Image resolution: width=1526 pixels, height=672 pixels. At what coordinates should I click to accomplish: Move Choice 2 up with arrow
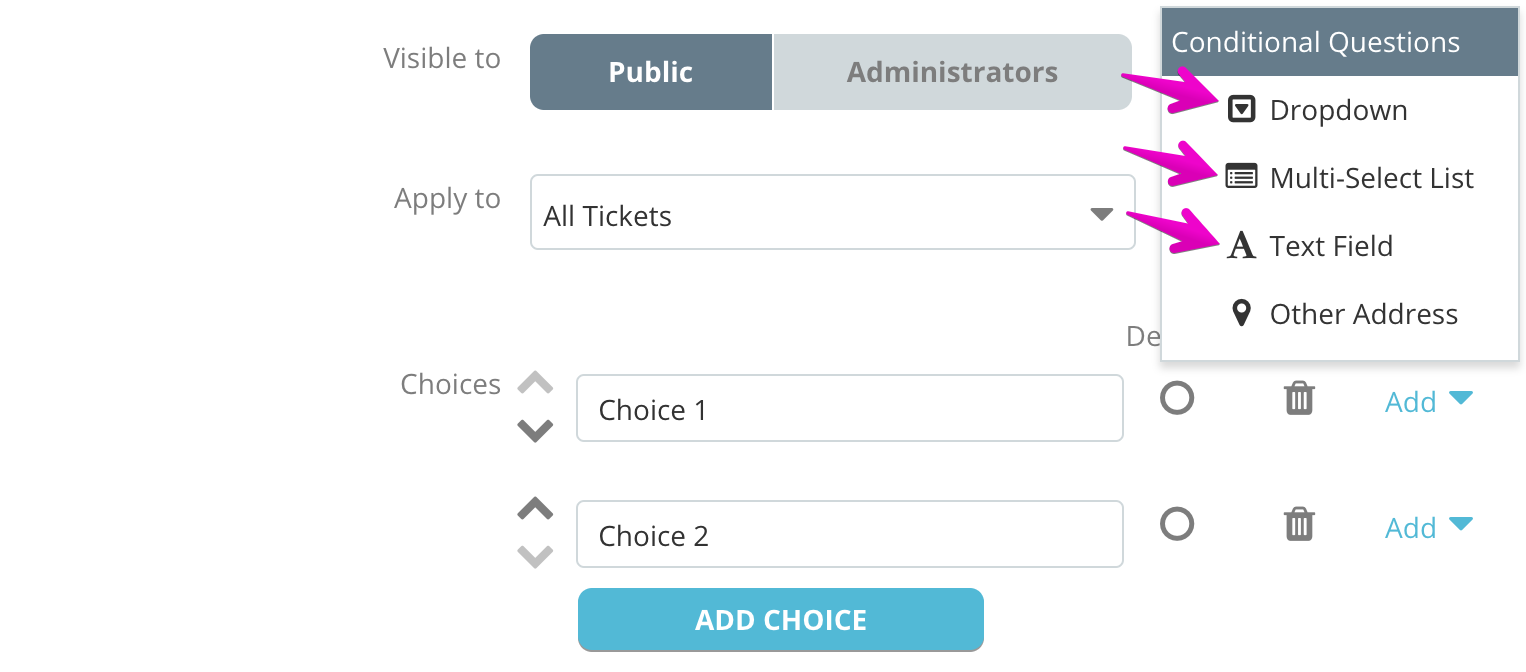(x=535, y=508)
